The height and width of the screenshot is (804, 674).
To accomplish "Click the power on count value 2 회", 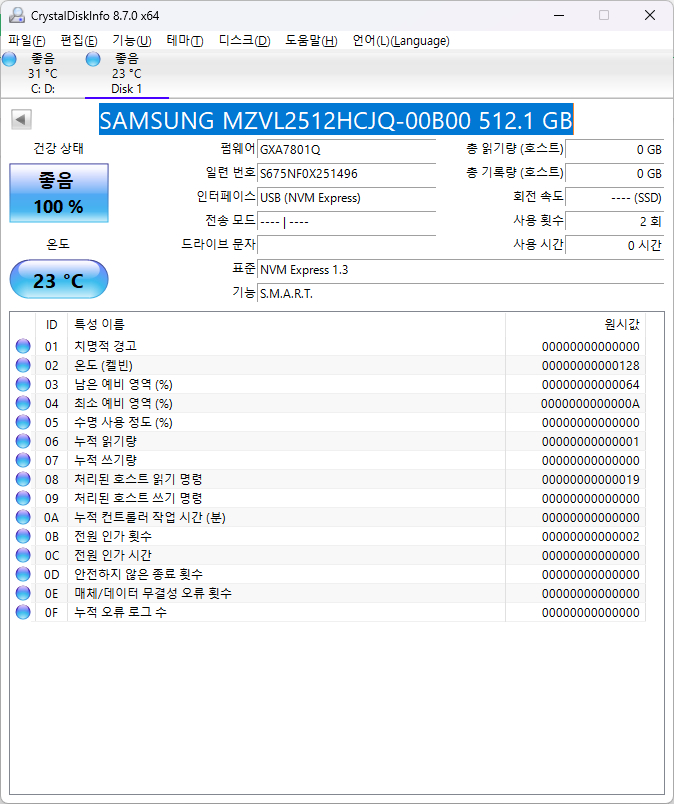I will tap(614, 222).
